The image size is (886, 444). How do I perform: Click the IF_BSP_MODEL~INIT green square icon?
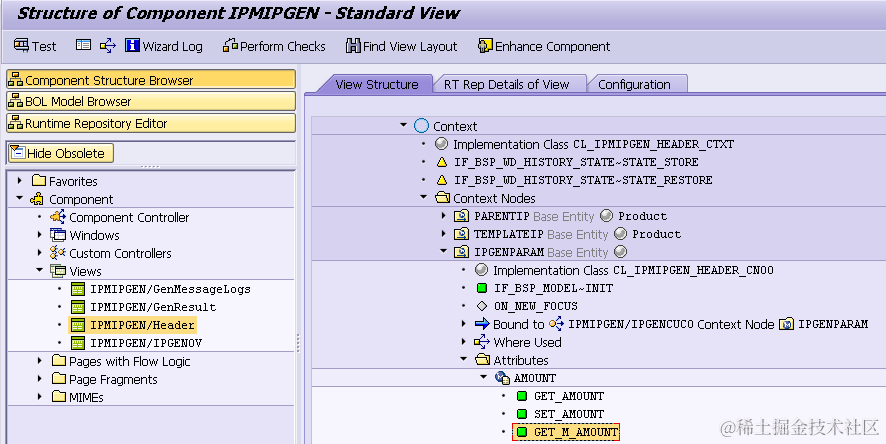click(482, 288)
